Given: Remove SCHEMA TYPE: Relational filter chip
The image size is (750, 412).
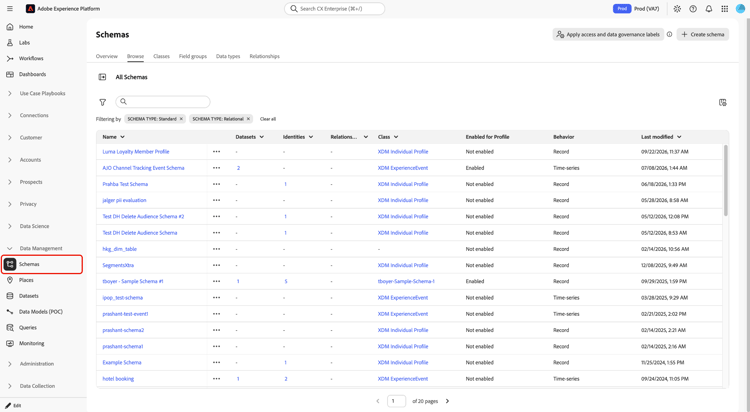Looking at the screenshot, I should [x=248, y=119].
